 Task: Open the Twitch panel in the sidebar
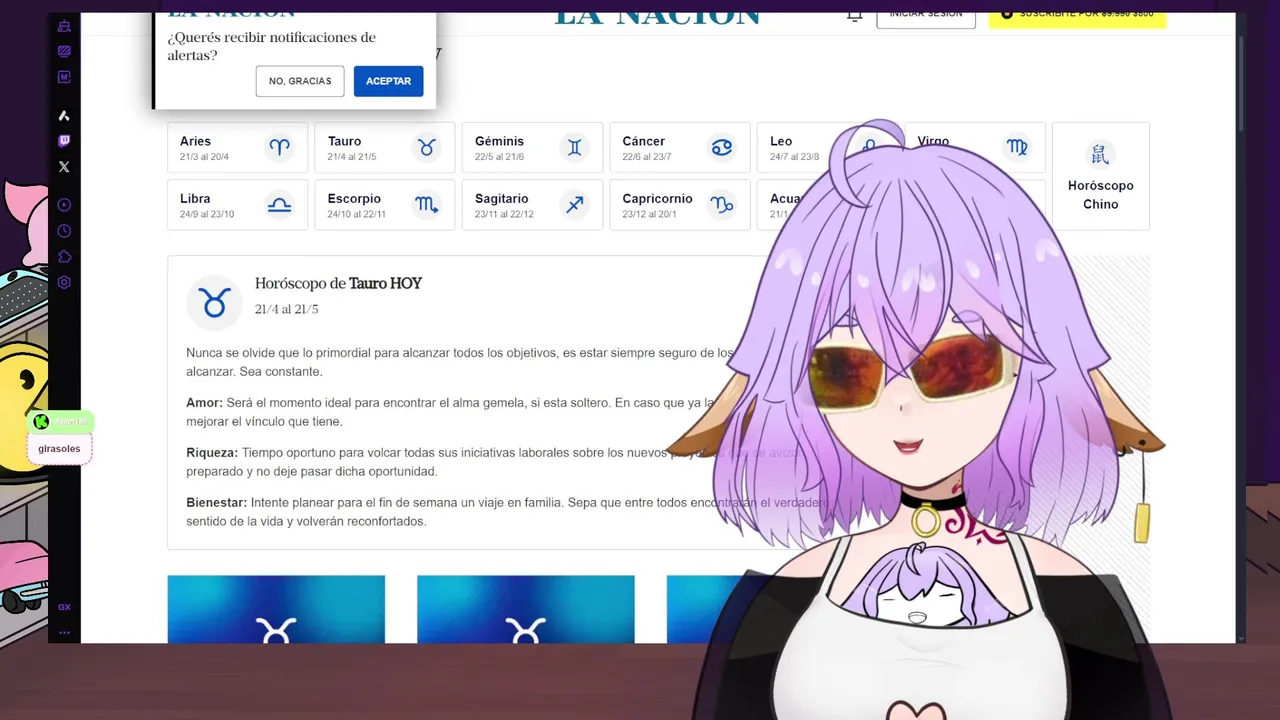tap(64, 141)
